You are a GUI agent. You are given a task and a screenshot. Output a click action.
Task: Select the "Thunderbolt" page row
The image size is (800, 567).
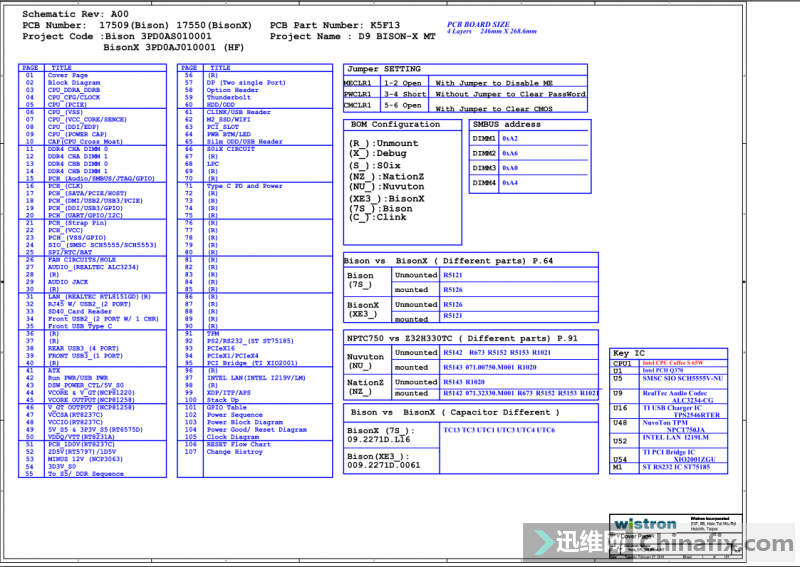click(229, 97)
